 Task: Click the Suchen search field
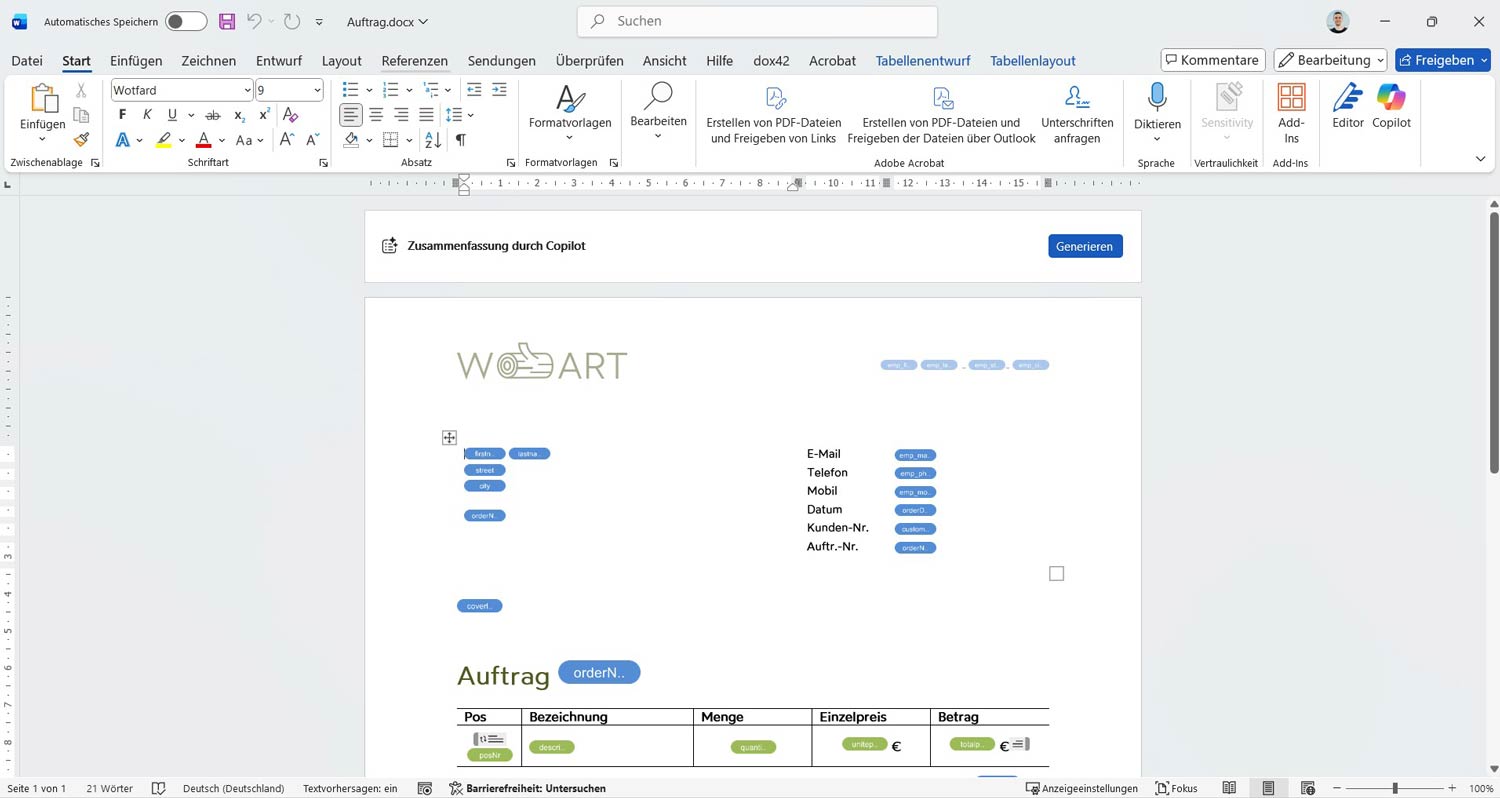pyautogui.click(x=756, y=21)
